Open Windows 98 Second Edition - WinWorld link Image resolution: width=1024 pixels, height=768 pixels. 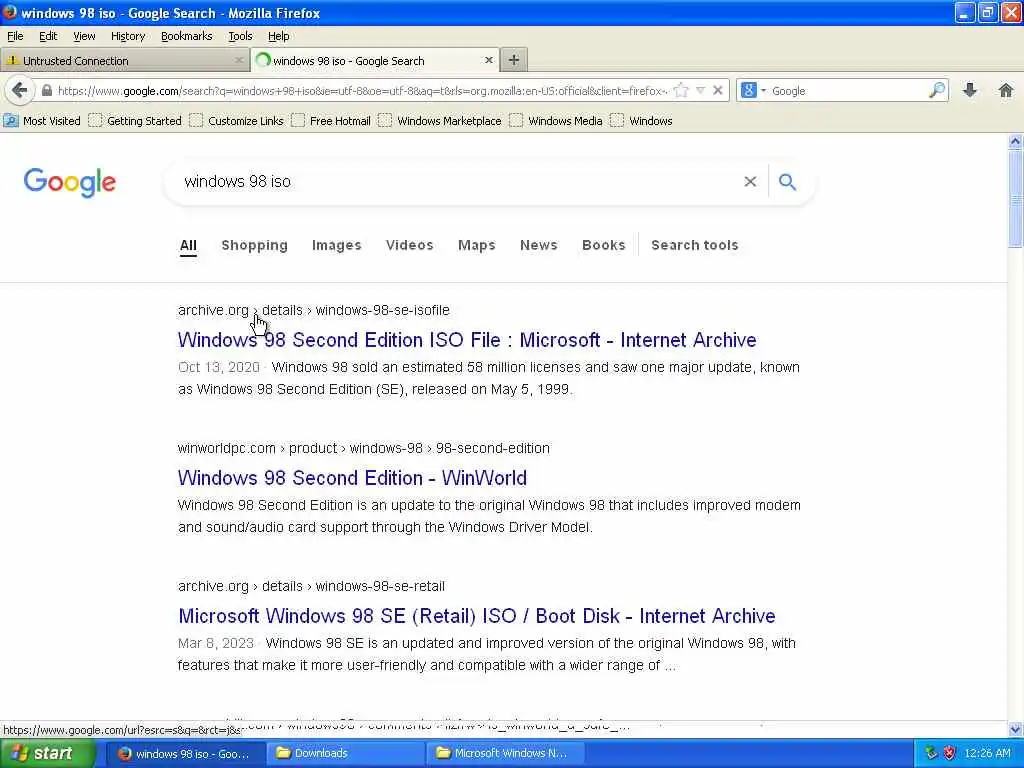coord(352,477)
